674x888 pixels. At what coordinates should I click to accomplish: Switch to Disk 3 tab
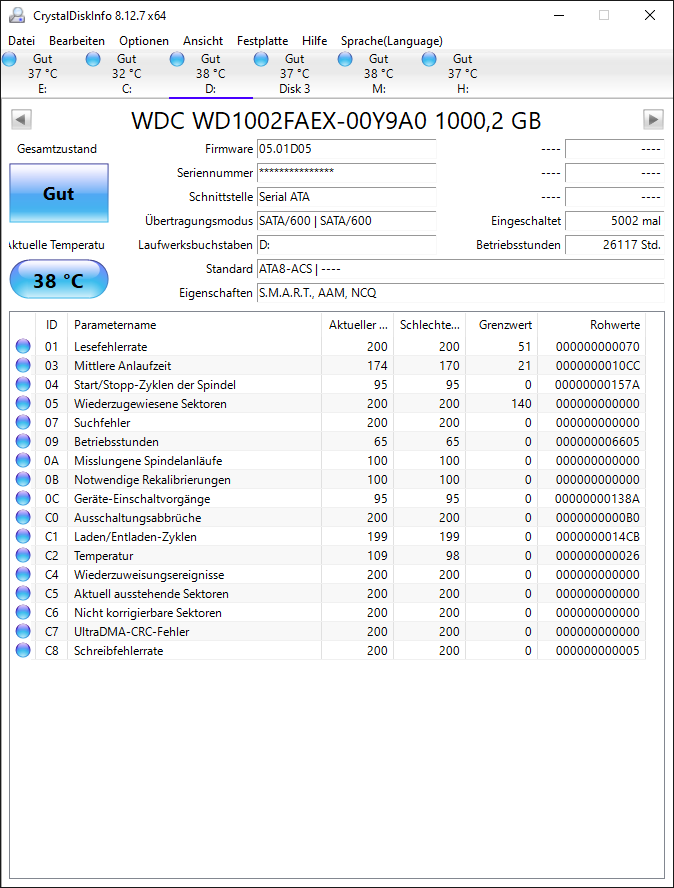pyautogui.click(x=295, y=74)
